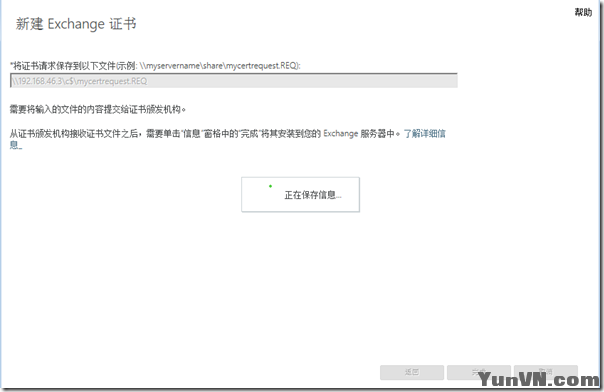Click the 正在保存信息 status box

(300, 194)
